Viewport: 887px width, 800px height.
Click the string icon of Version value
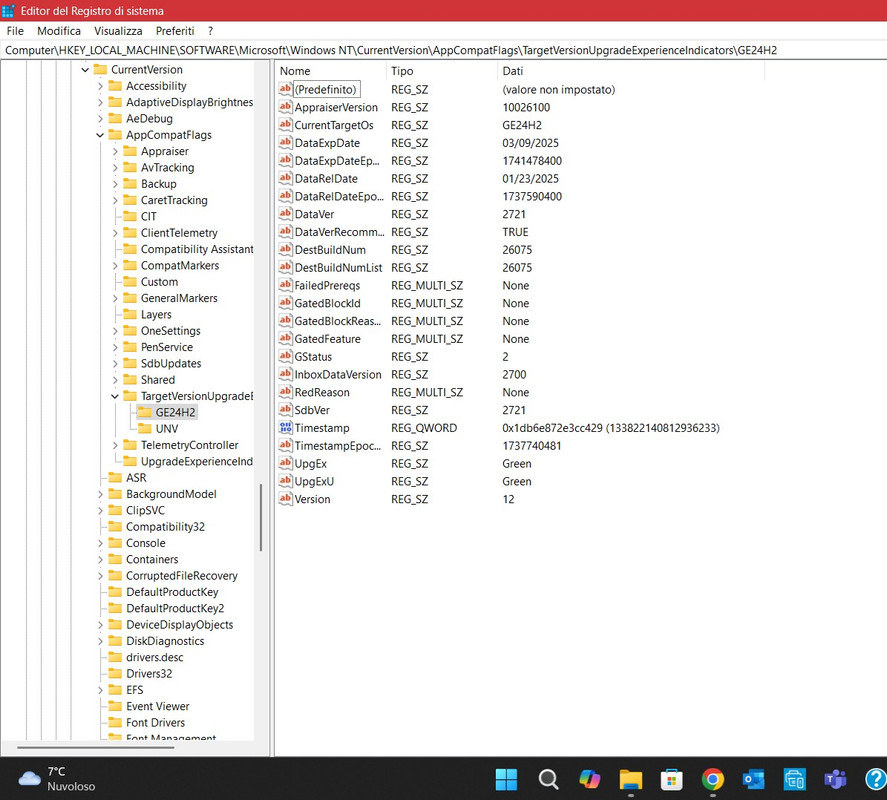click(x=286, y=499)
